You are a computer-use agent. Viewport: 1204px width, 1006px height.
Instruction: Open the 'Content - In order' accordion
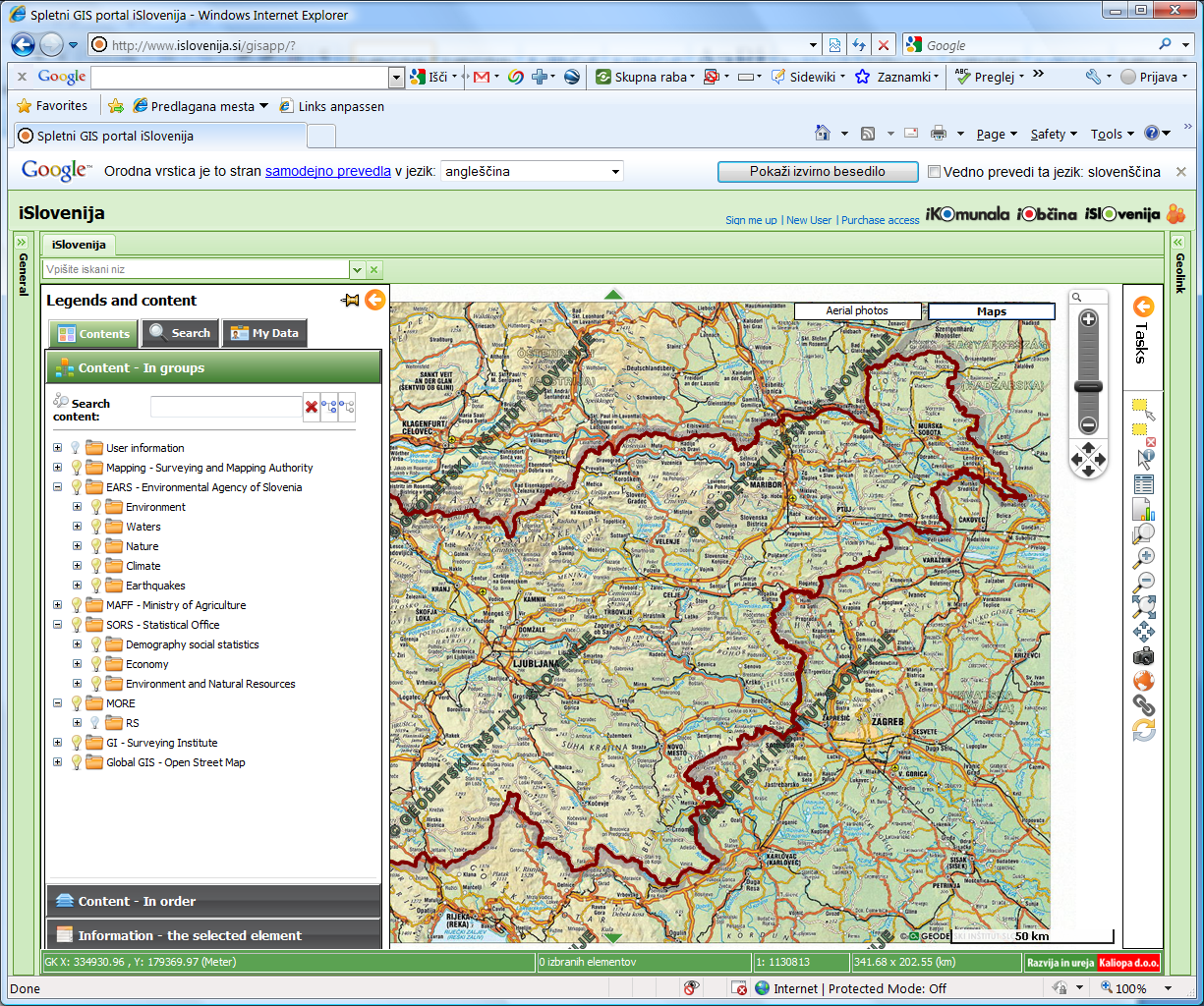click(213, 901)
